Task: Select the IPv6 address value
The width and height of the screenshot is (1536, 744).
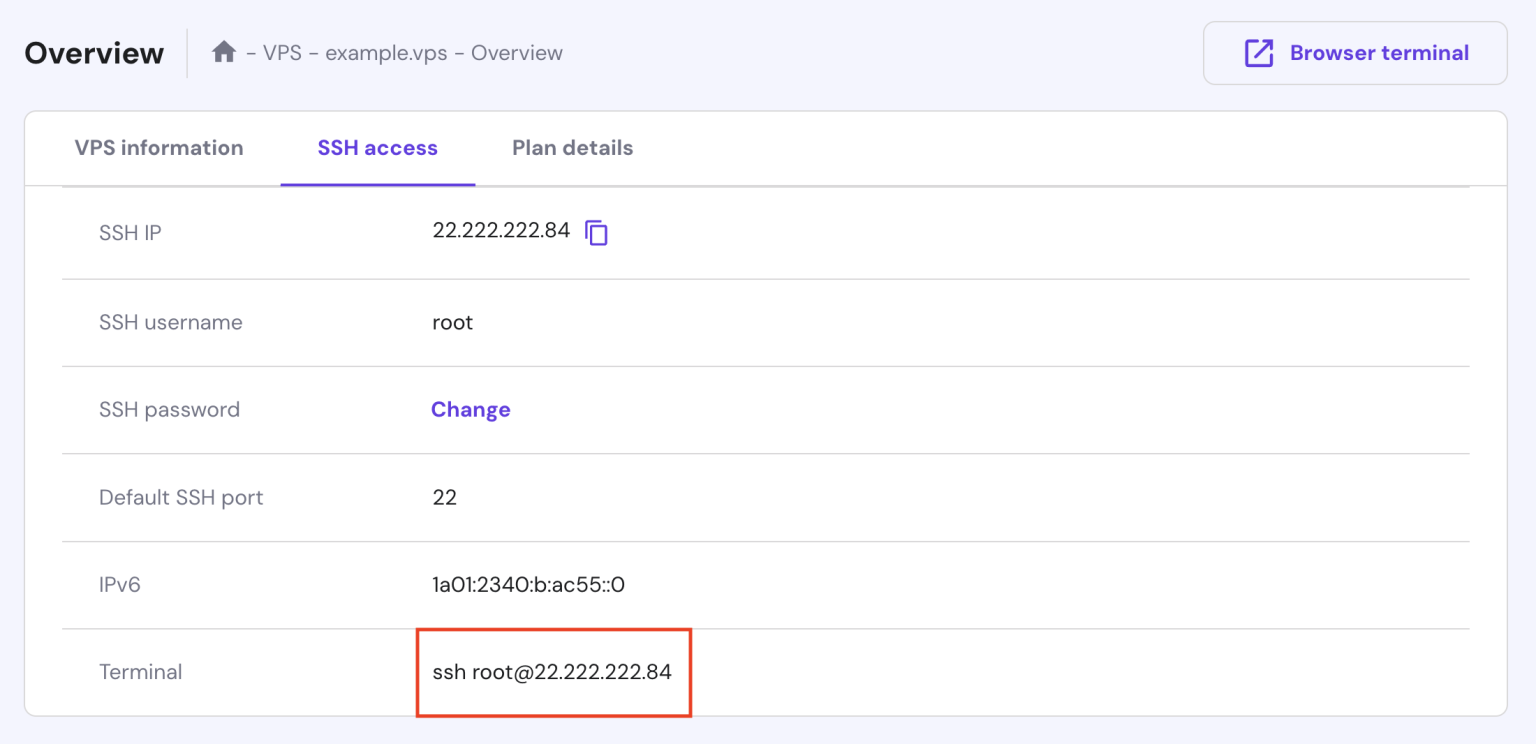Action: [528, 585]
